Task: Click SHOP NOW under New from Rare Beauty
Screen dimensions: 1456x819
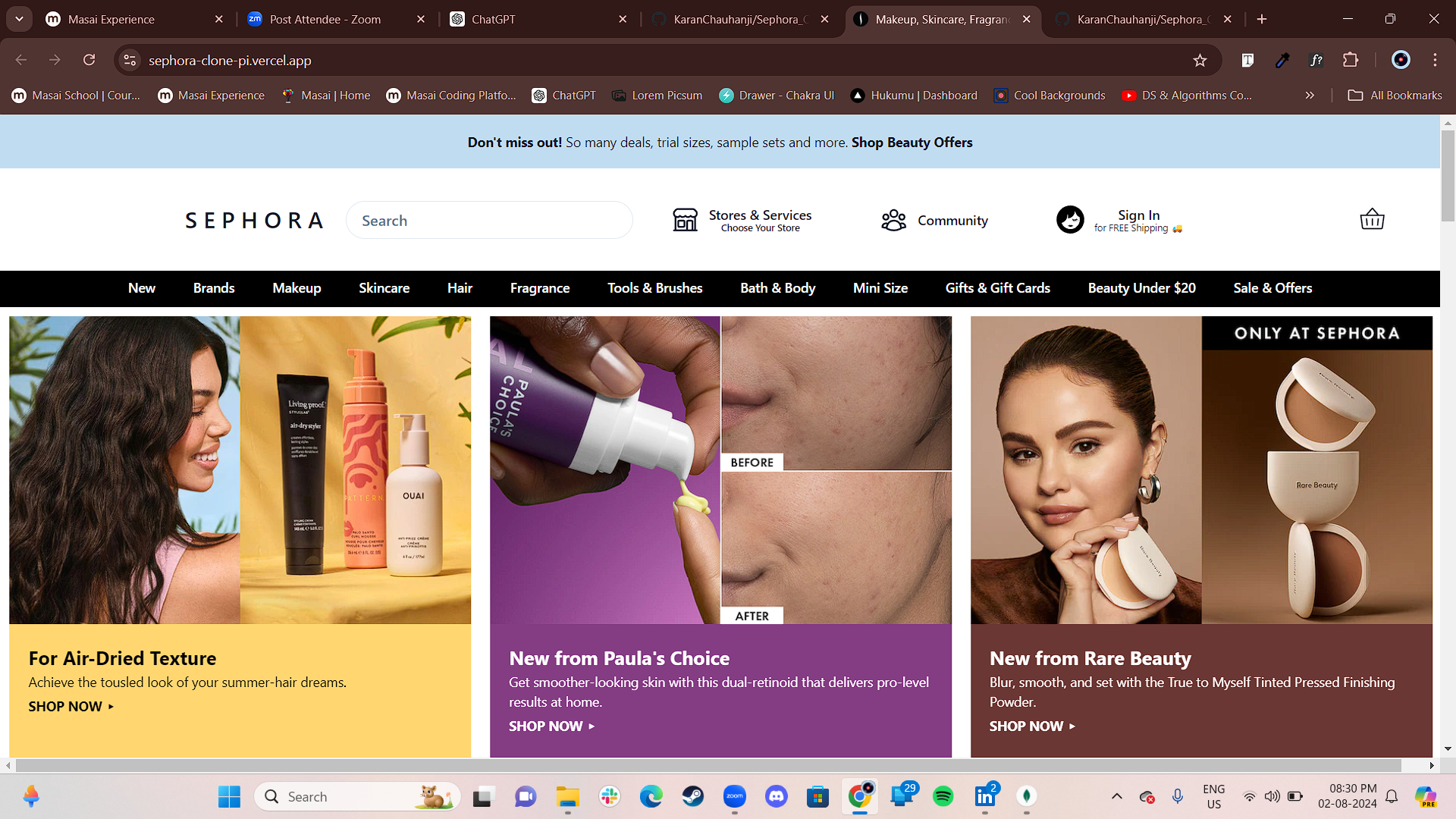Action: pyautogui.click(x=1026, y=726)
